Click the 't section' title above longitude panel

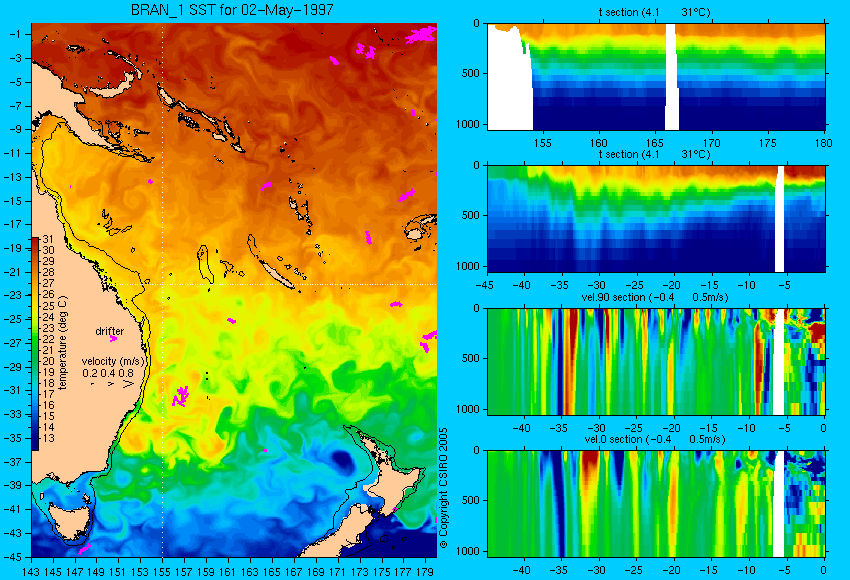pos(654,12)
